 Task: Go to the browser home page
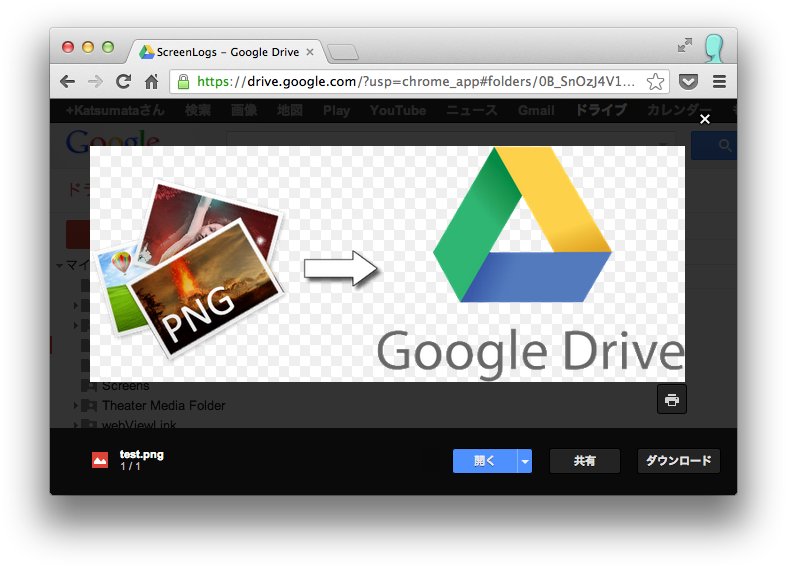coord(151,82)
